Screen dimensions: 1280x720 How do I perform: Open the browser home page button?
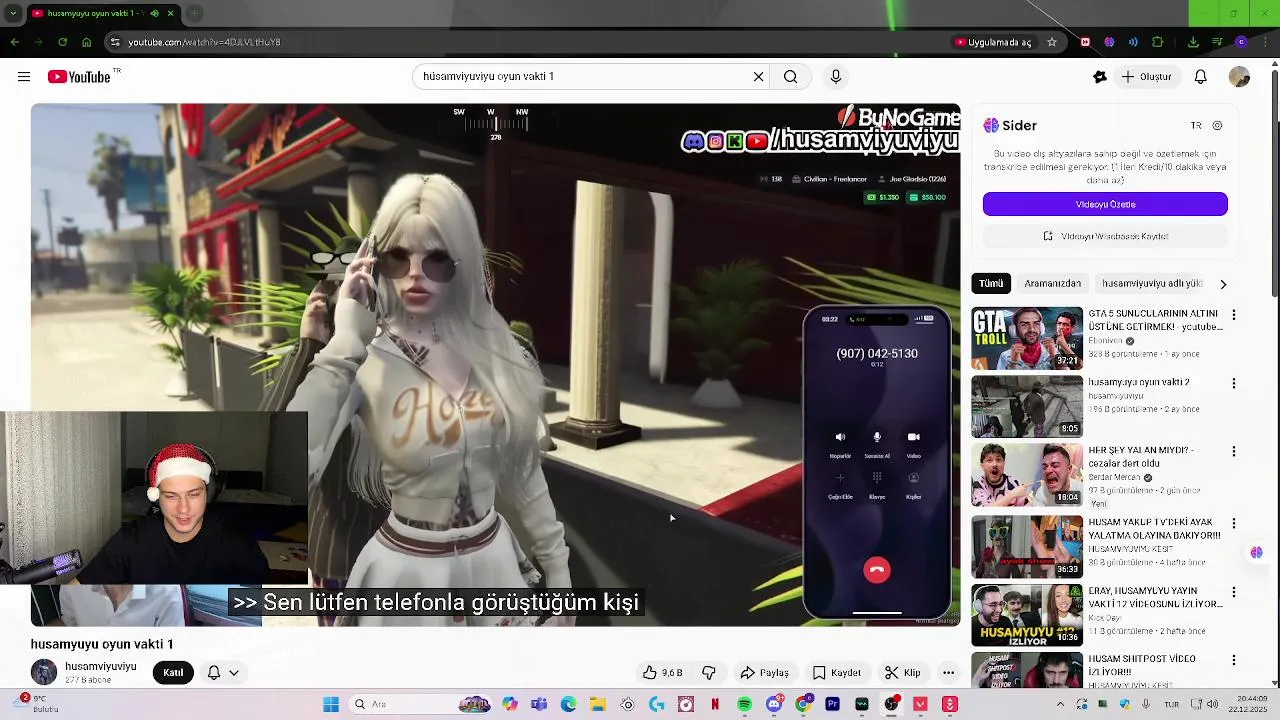point(86,42)
